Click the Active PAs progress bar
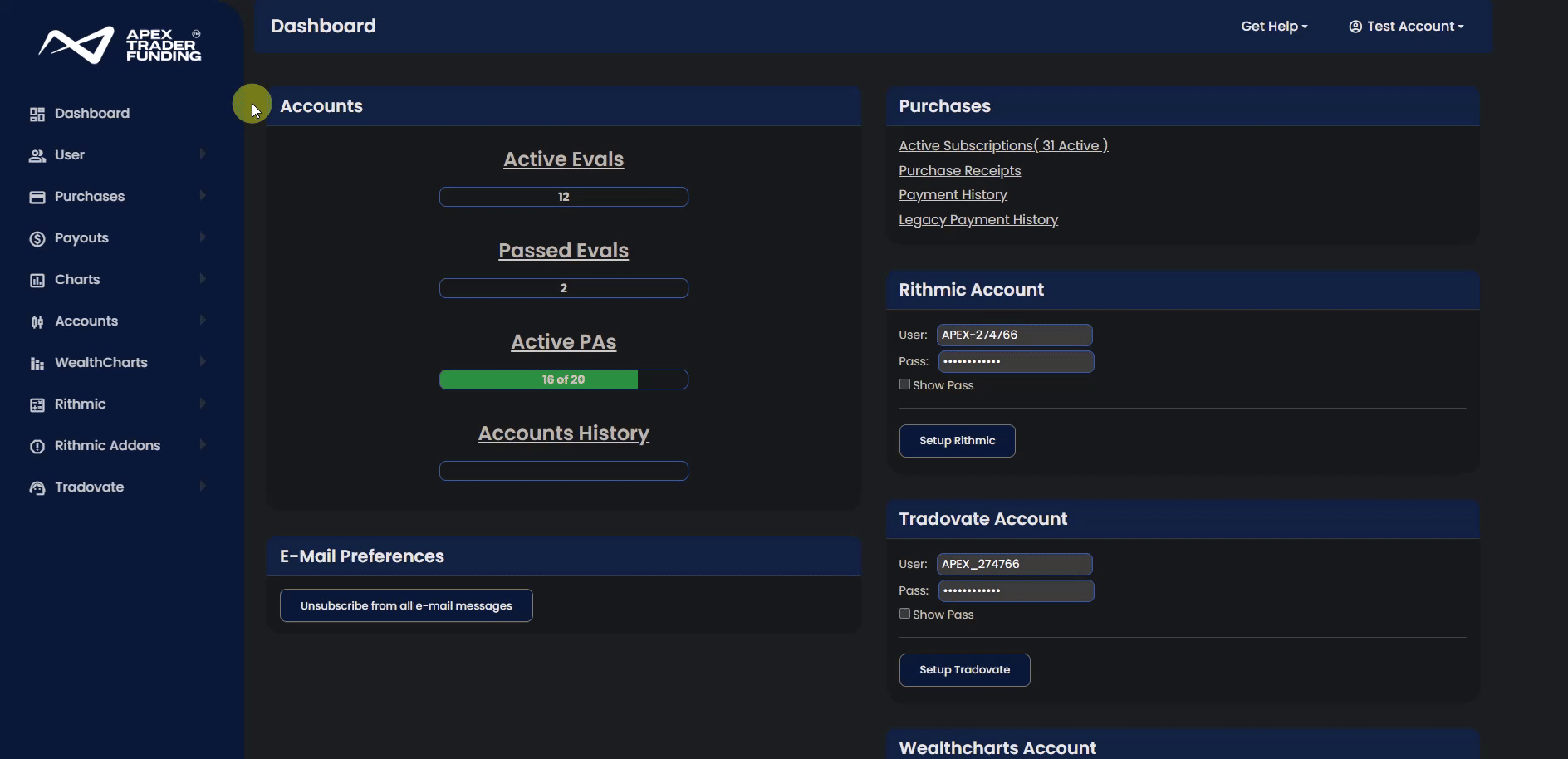Image resolution: width=1568 pixels, height=759 pixels. [563, 379]
